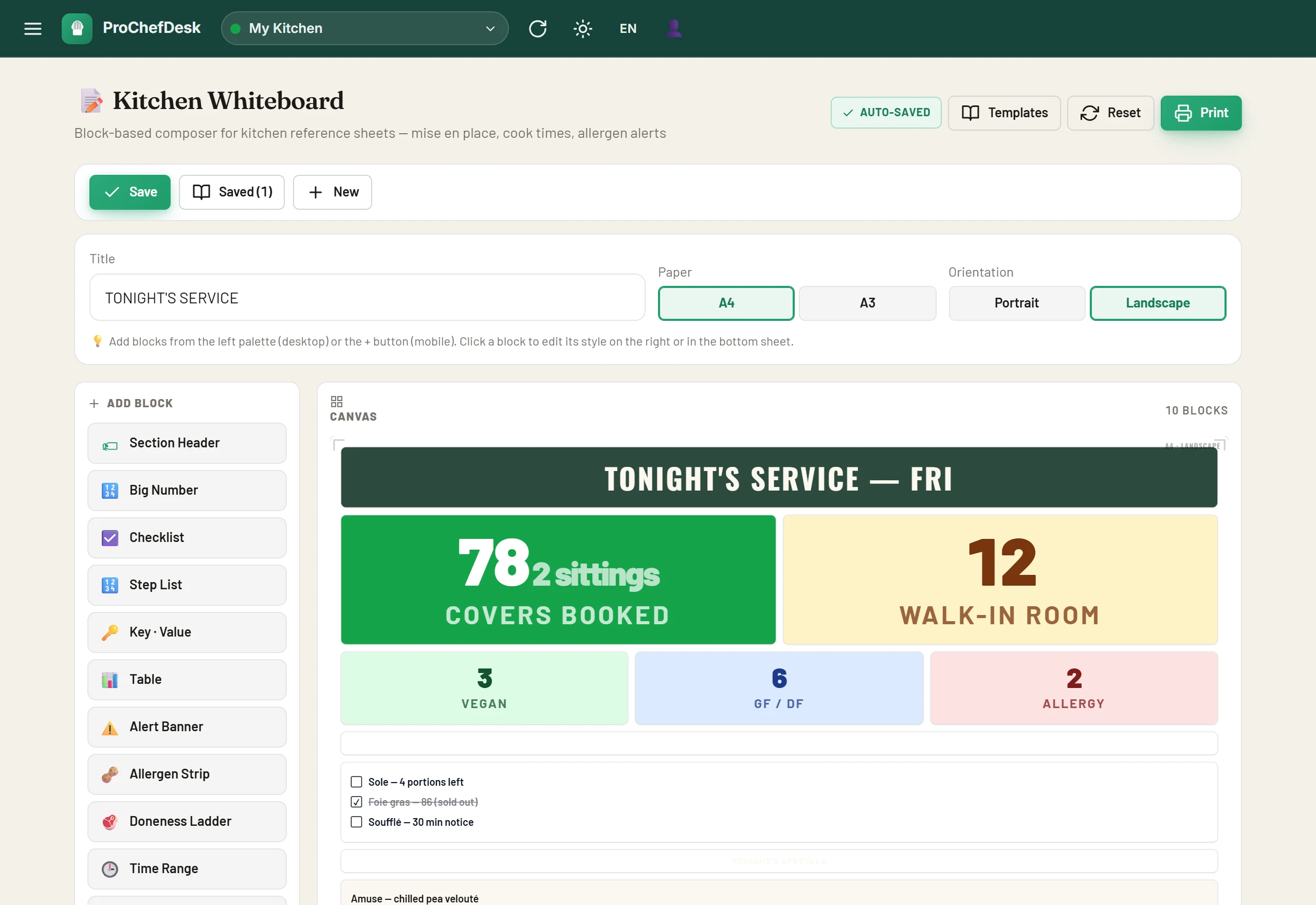Click the ProChefDesk chef hat logo
The width and height of the screenshot is (1316, 905).
[x=77, y=28]
